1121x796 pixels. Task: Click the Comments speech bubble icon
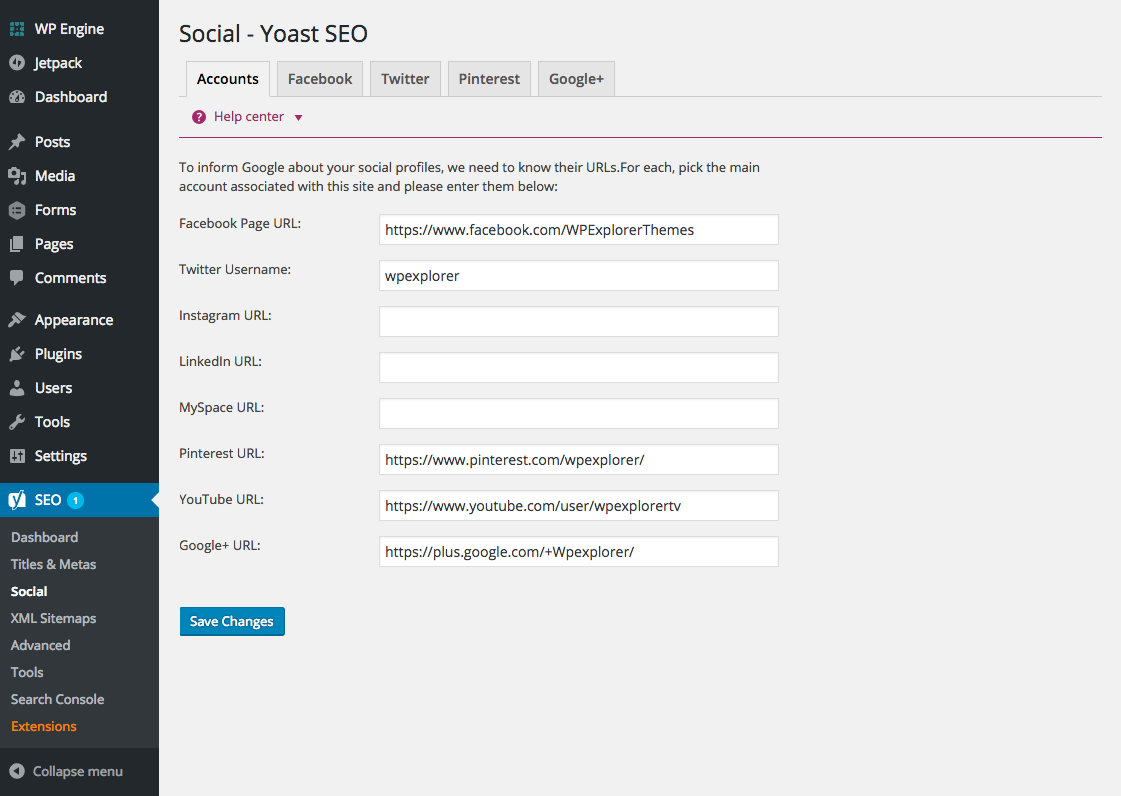pos(17,277)
